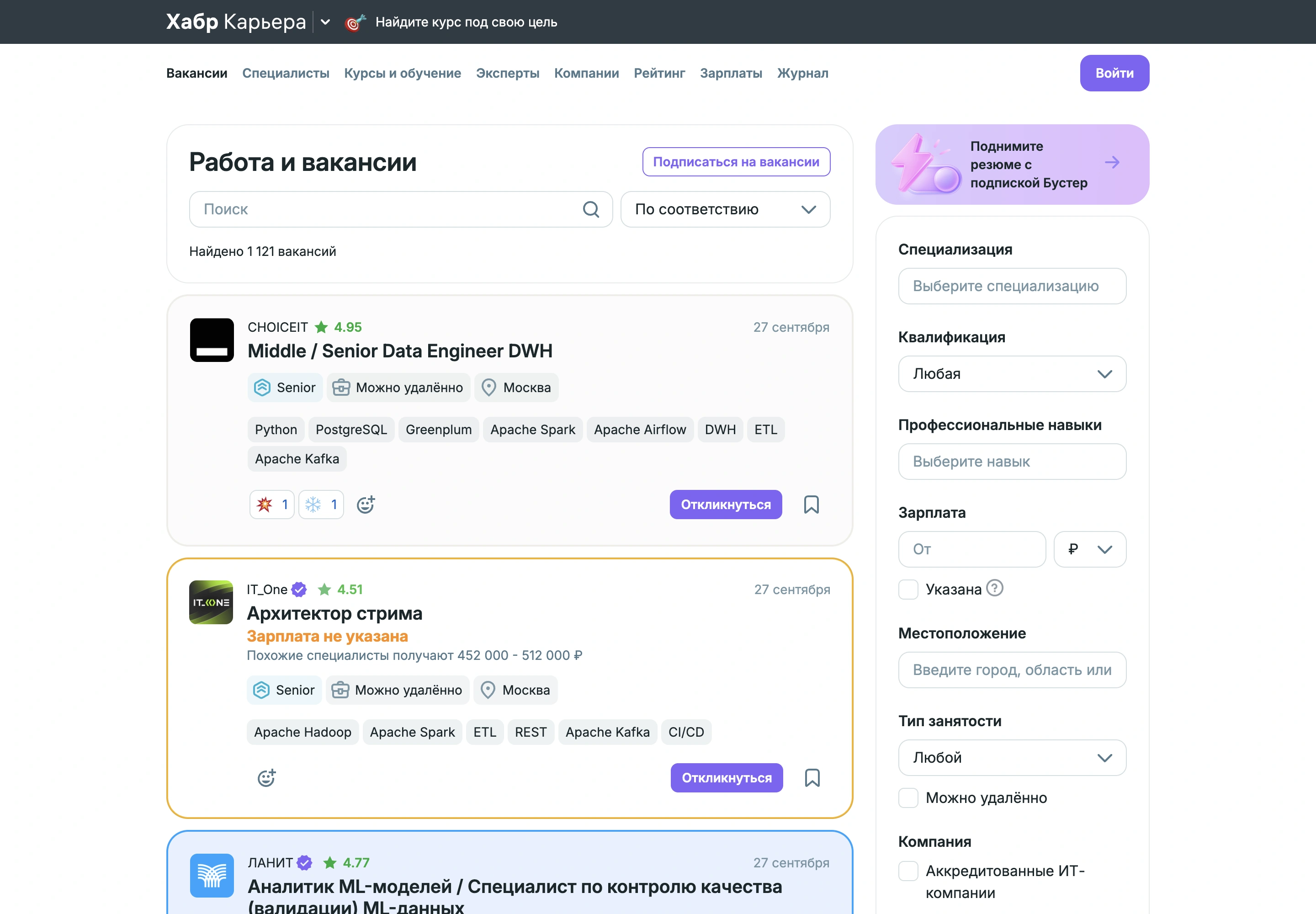Bookmark the Архитектор стрима vacancy

click(x=812, y=778)
